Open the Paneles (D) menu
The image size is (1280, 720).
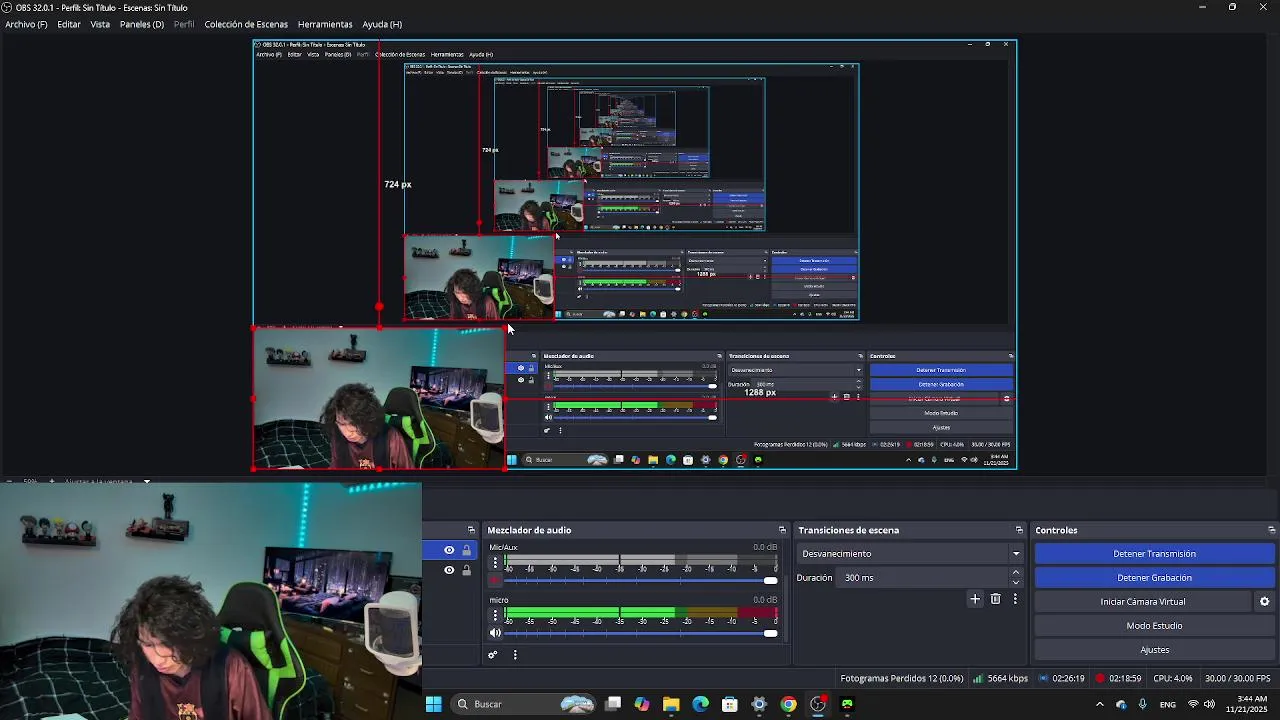coord(142,24)
